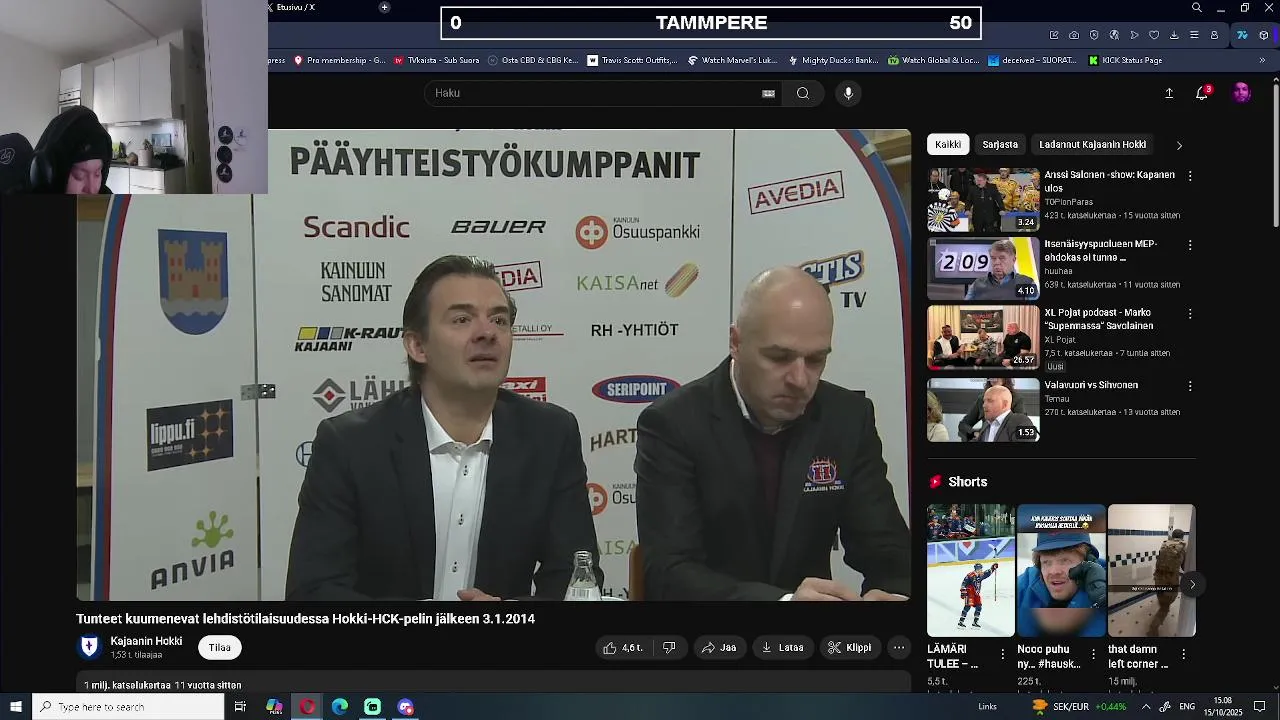Screen dimensions: 1280x720
Task: Open XL Pojat podcast video thumbnail
Action: (983, 338)
